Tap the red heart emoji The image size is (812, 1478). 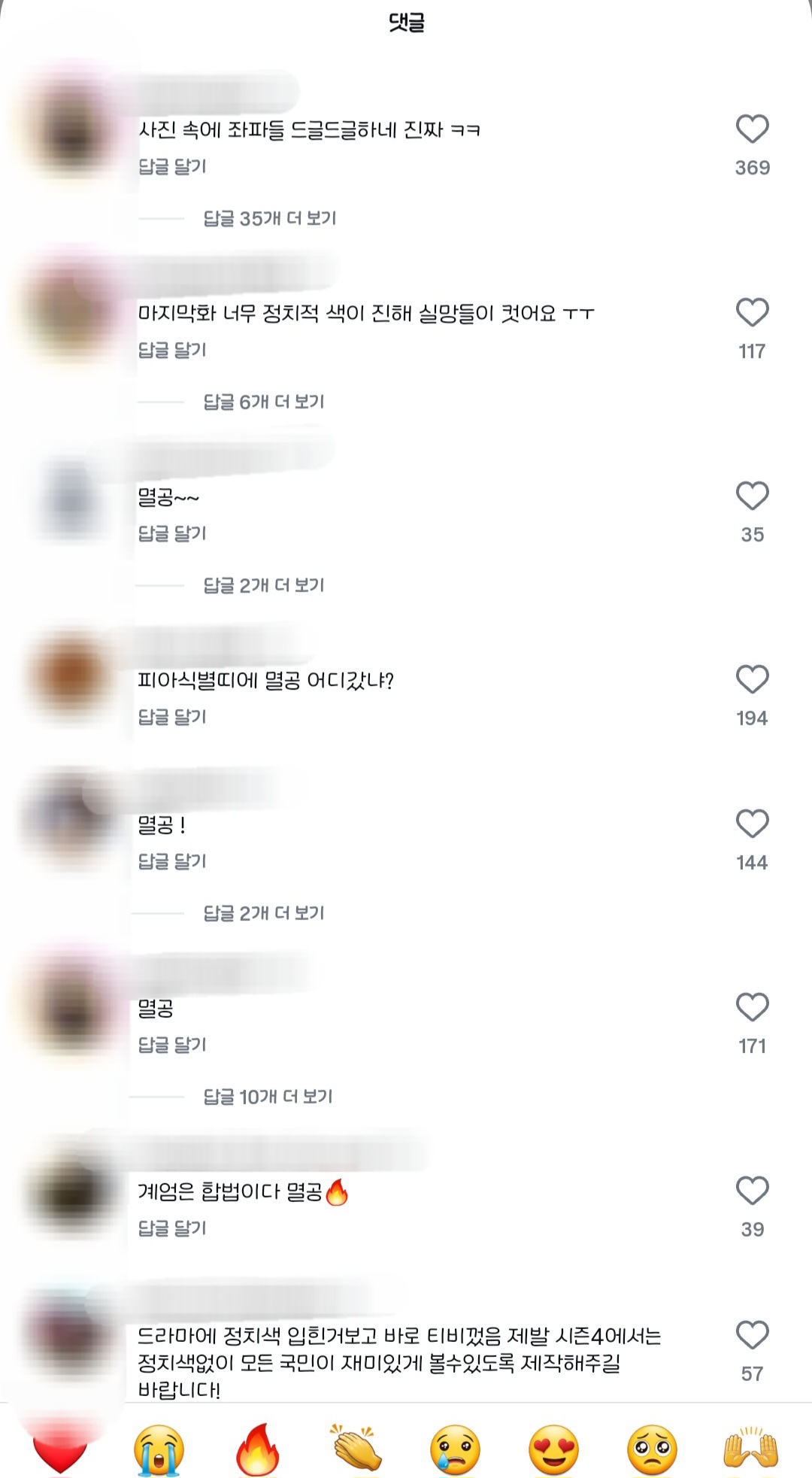60,1449
